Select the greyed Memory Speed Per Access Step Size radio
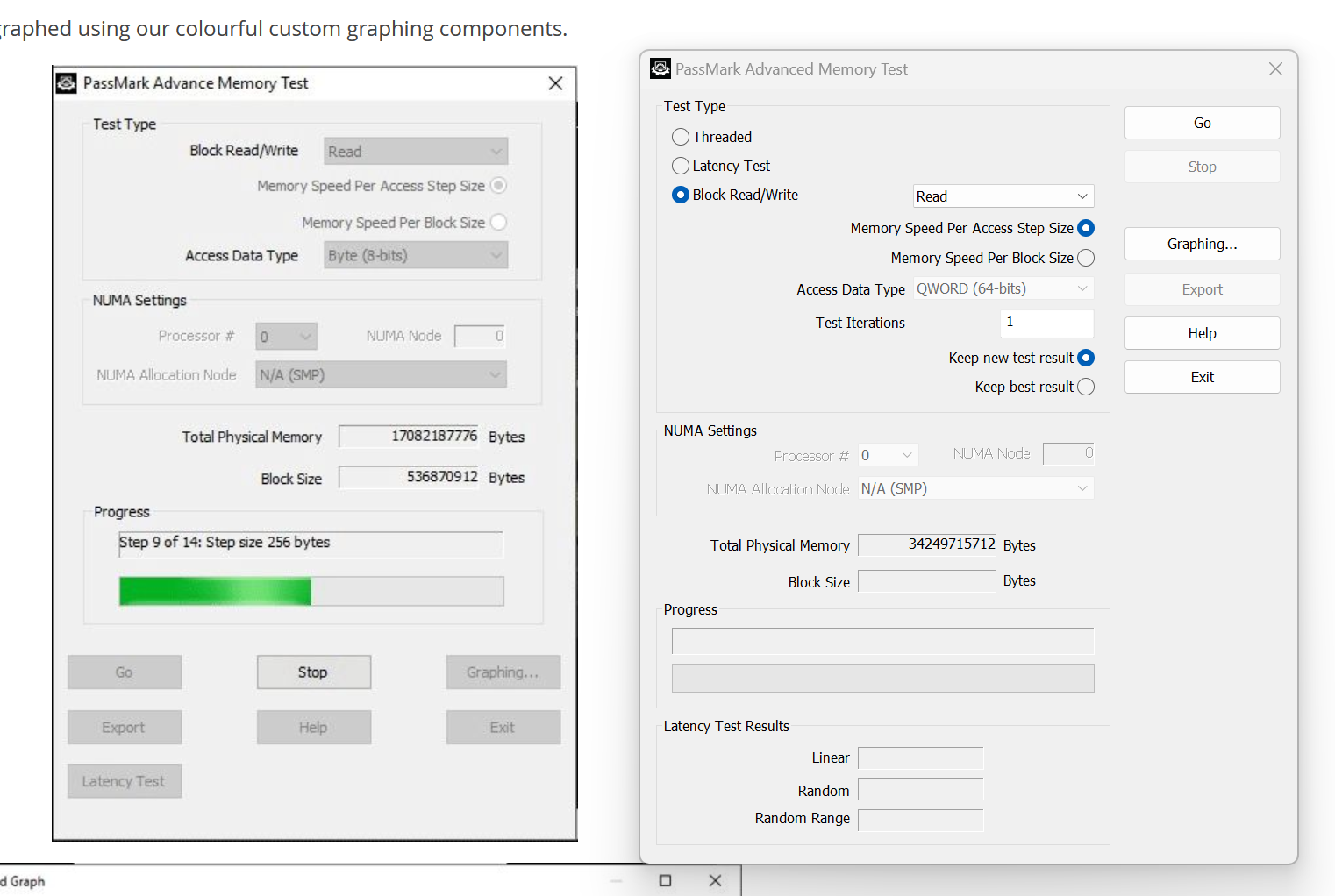The width and height of the screenshot is (1335, 896). click(499, 185)
